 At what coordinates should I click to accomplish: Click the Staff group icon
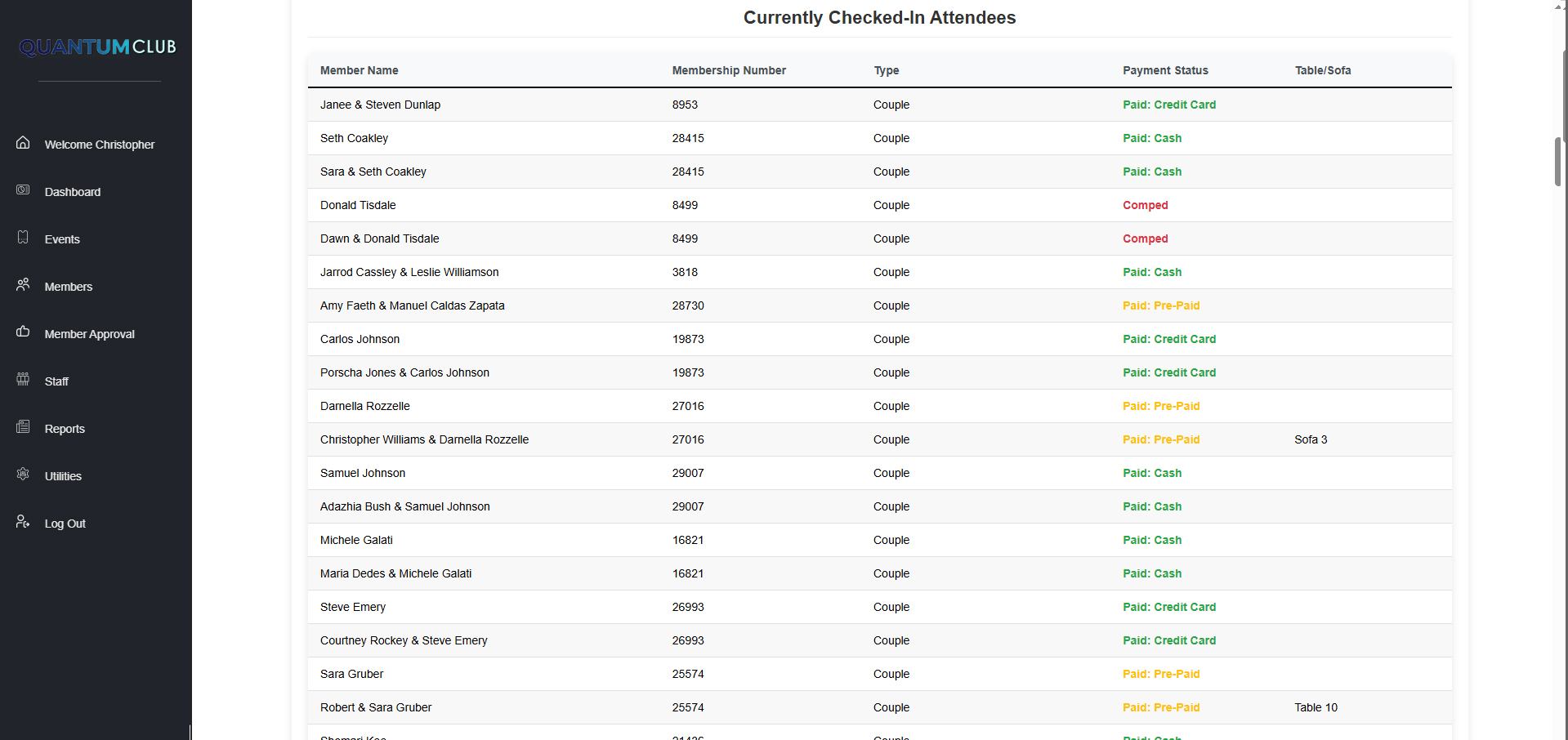click(23, 380)
